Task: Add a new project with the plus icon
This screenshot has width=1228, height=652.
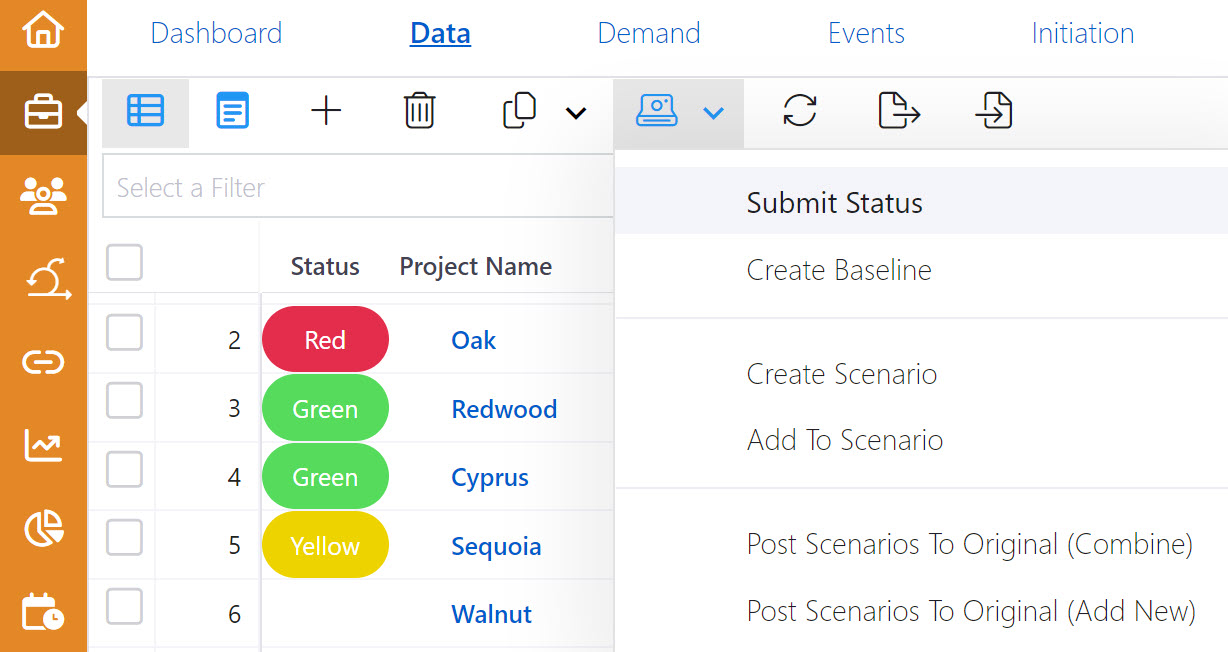Action: pyautogui.click(x=325, y=111)
